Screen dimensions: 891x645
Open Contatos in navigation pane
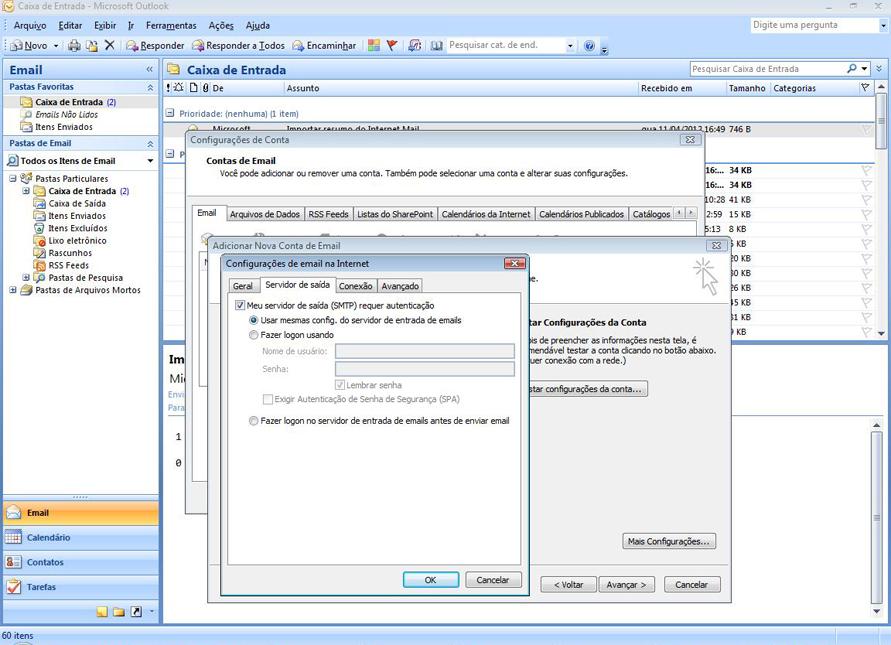click(81, 562)
